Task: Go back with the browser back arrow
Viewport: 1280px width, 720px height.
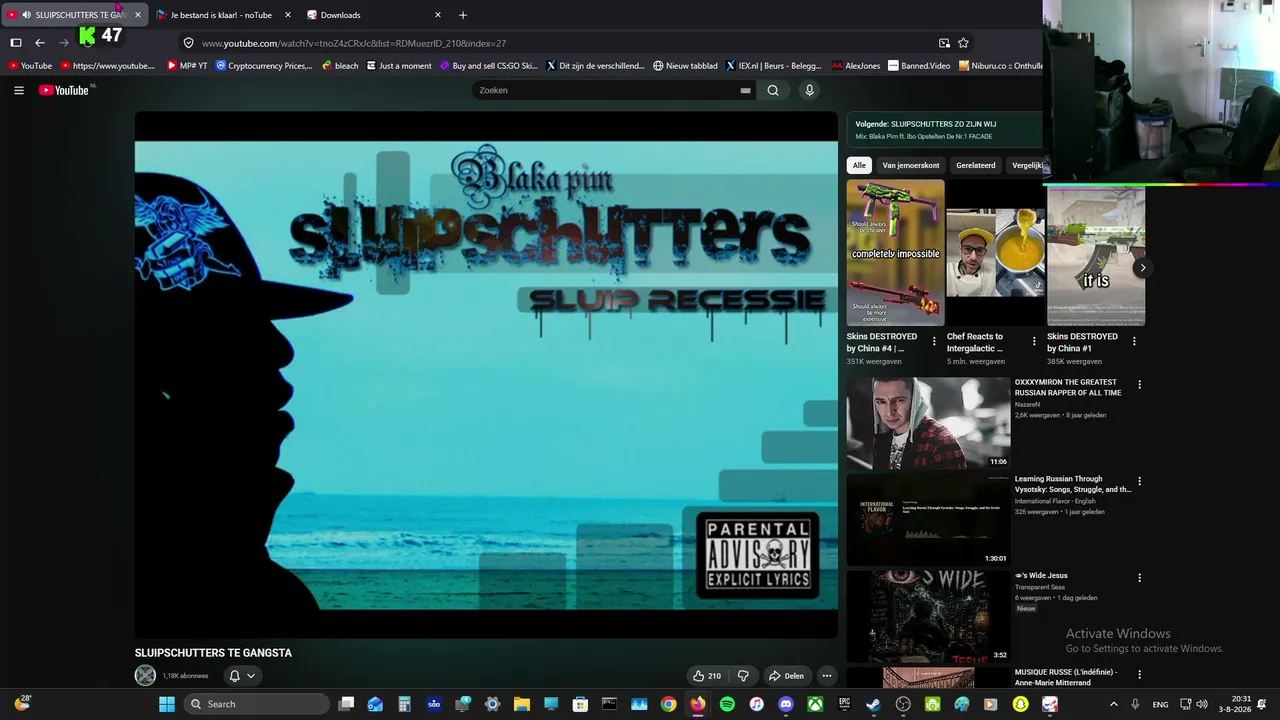Action: pos(40,43)
